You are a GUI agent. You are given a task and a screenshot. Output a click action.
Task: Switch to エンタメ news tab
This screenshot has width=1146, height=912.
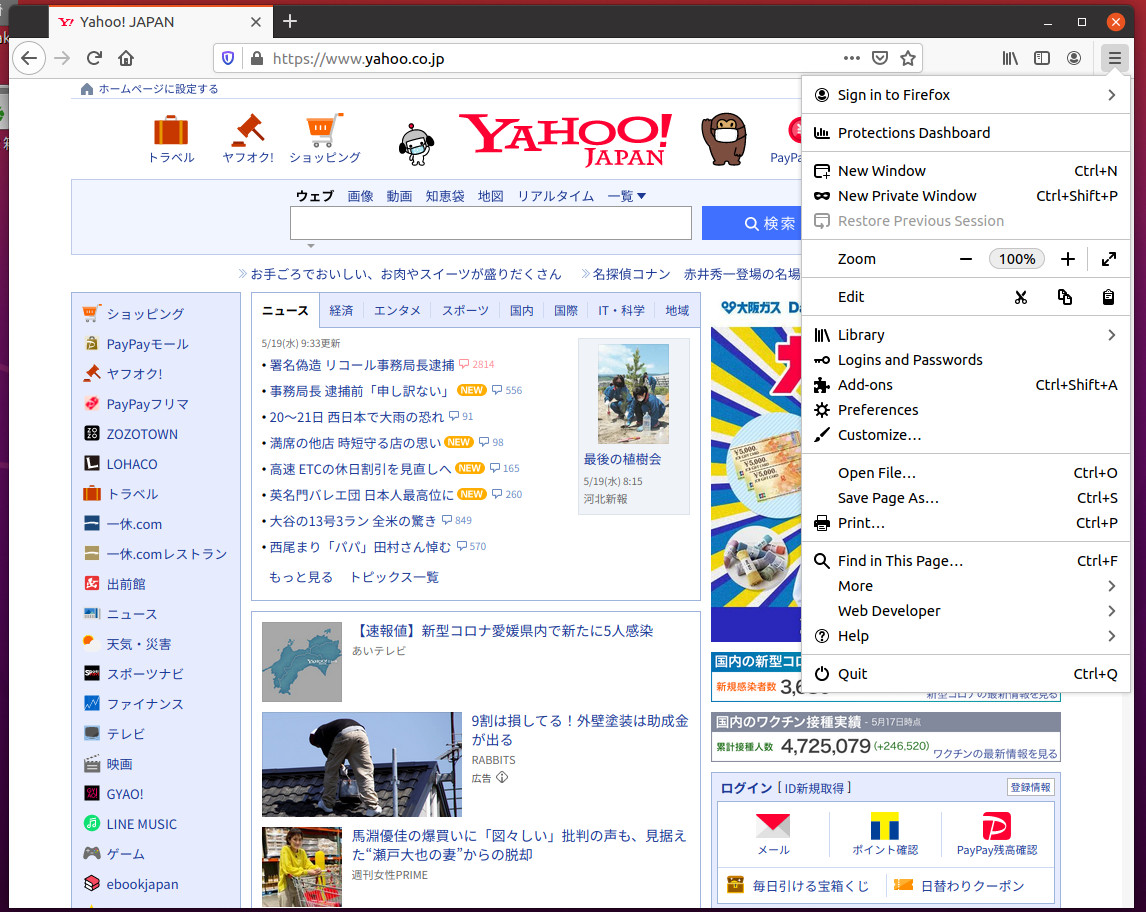[398, 311]
